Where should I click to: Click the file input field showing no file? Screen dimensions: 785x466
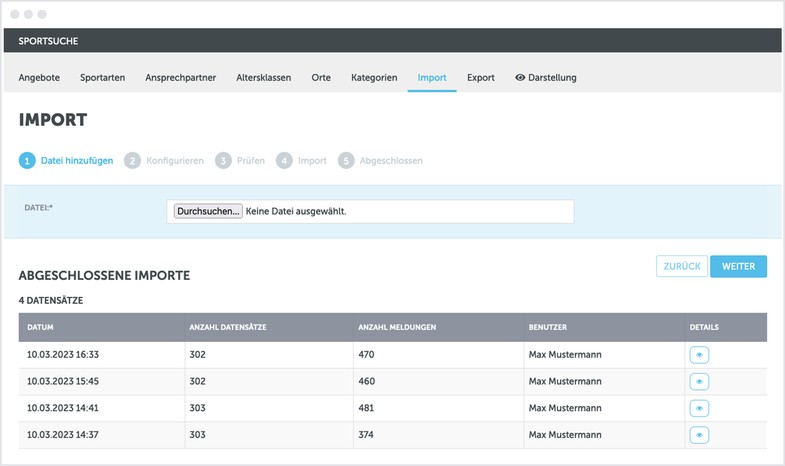pyautogui.click(x=400, y=211)
